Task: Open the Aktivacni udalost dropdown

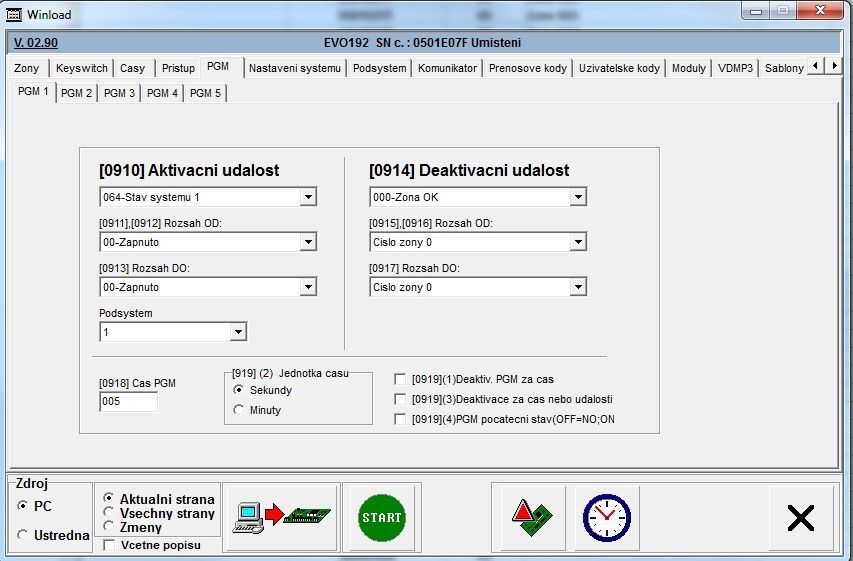Action: pyautogui.click(x=308, y=197)
